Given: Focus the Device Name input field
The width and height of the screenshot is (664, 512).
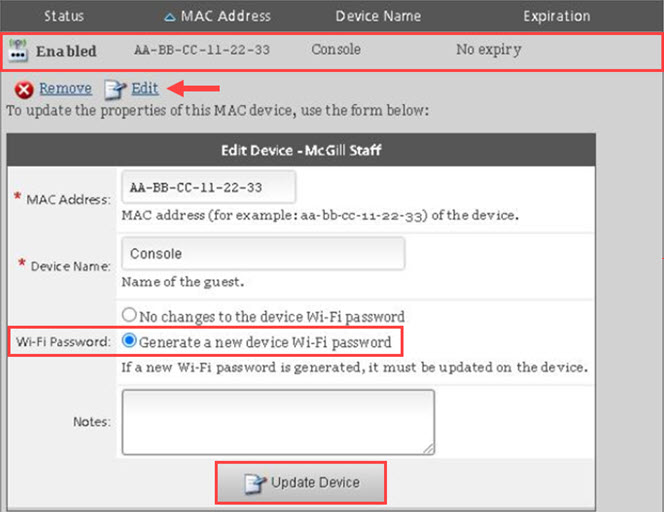Looking at the screenshot, I should [x=263, y=253].
